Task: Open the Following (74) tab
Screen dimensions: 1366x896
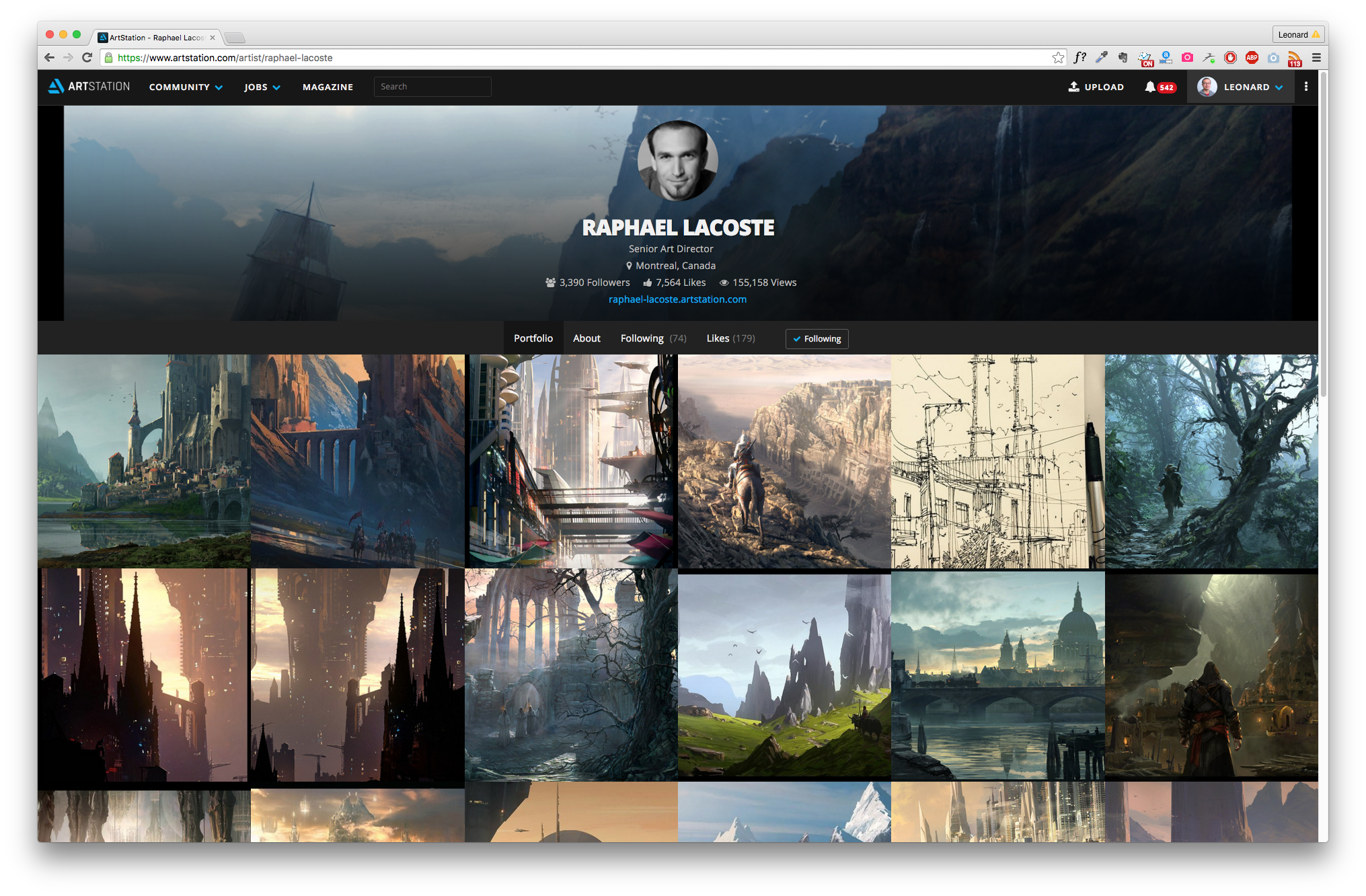Action: (653, 338)
